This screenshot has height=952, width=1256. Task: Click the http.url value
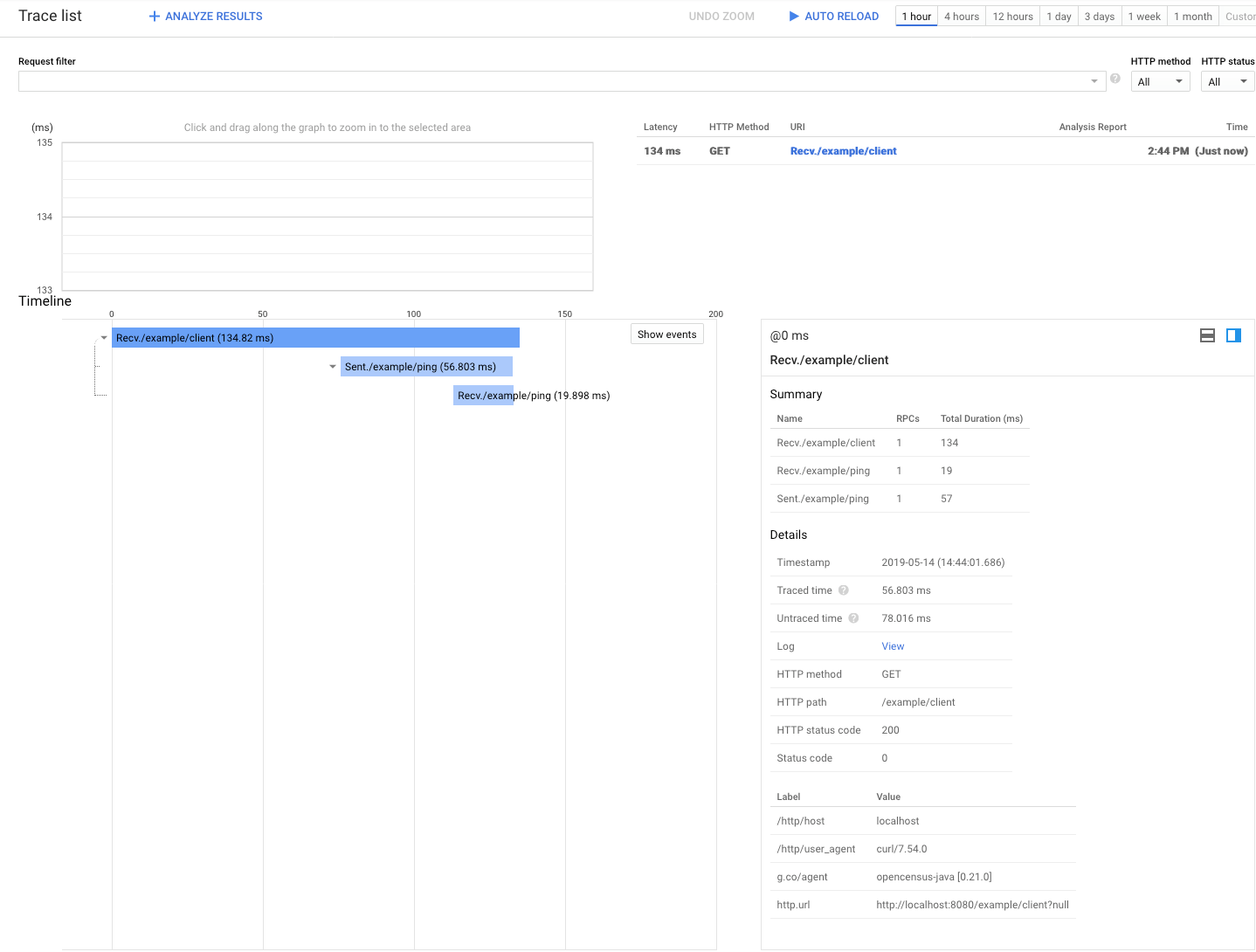tap(973, 905)
